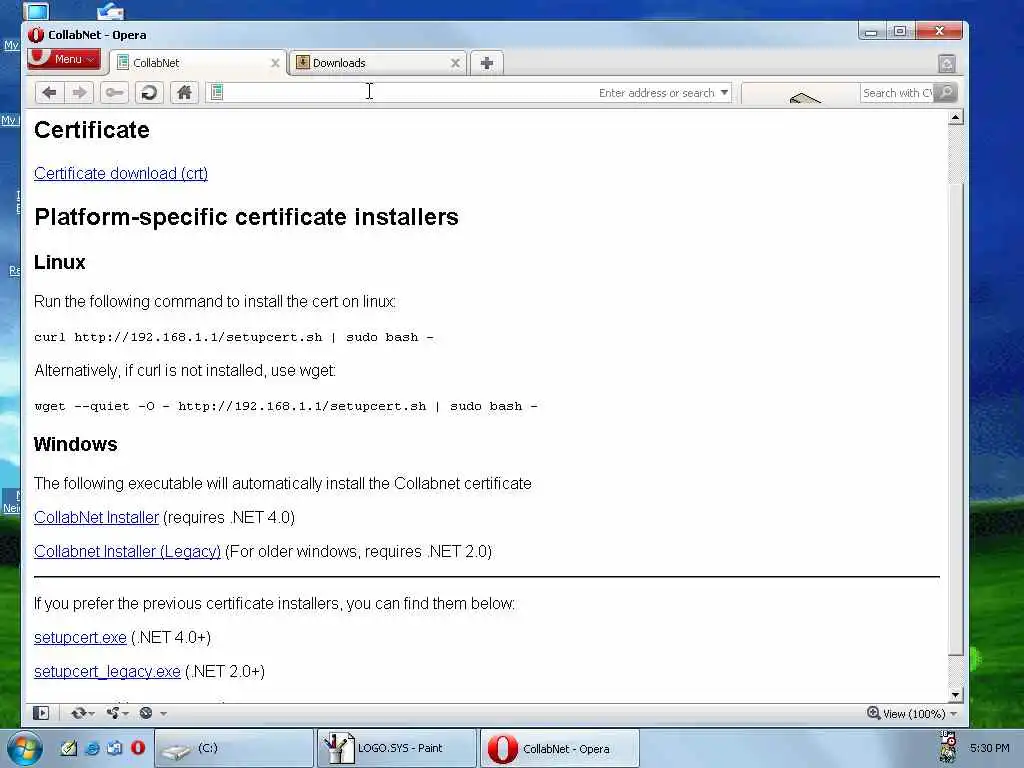Click the page icon in address bar
The width and height of the screenshot is (1024, 768).
click(217, 93)
